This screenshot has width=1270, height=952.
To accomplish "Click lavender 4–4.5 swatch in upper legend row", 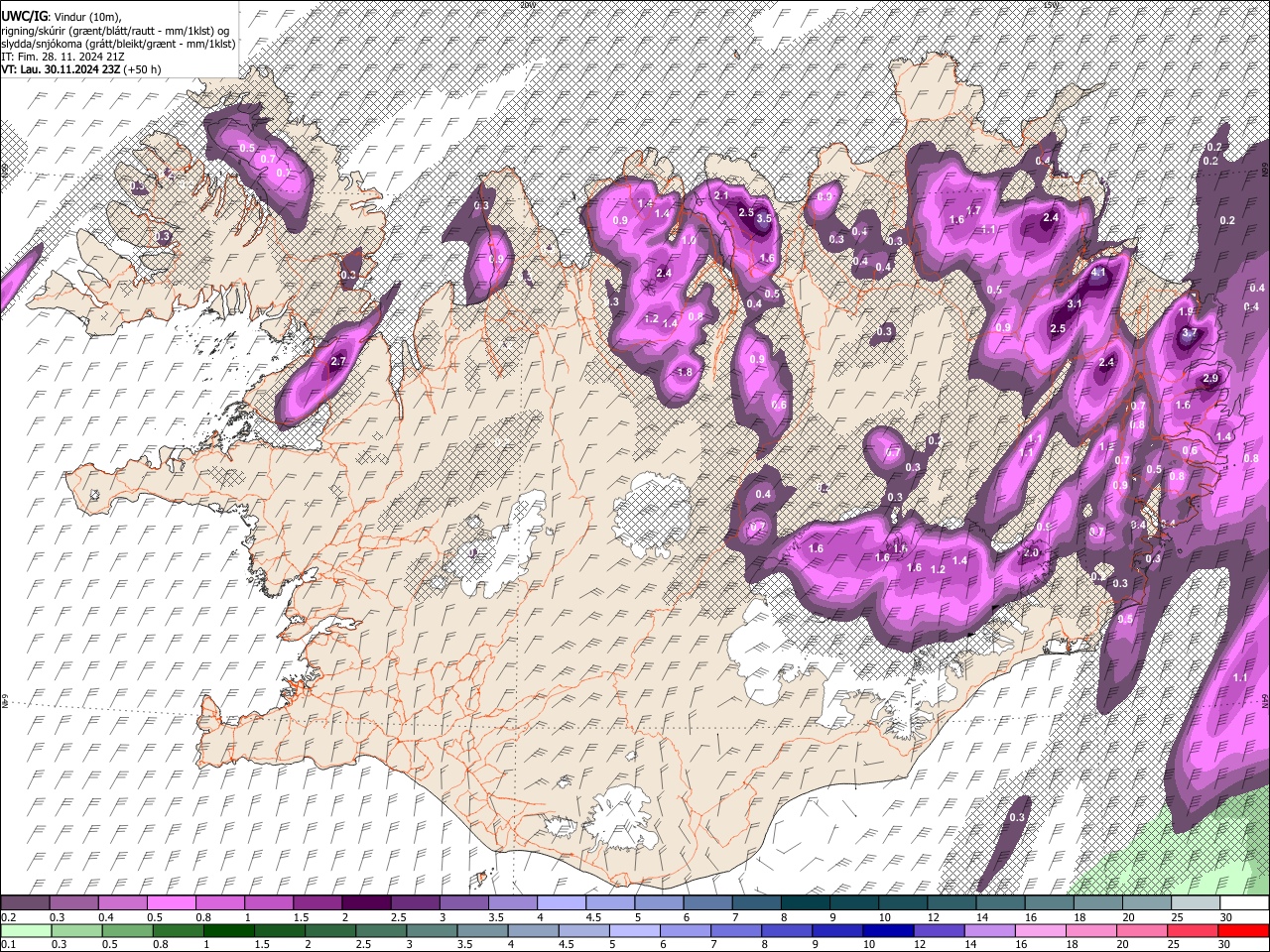I will 562,903.
